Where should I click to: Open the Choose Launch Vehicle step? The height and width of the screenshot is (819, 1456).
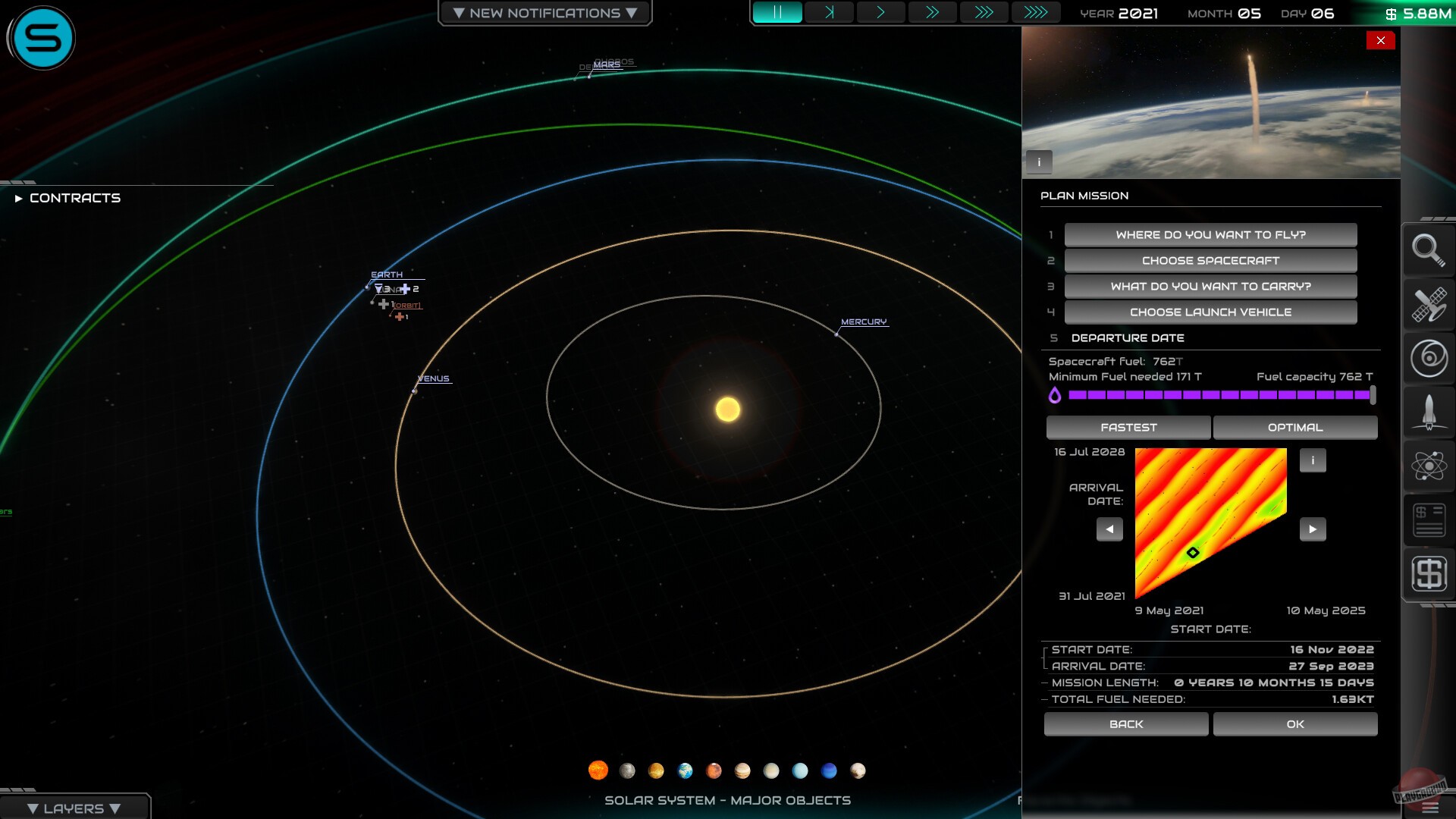[x=1210, y=312]
